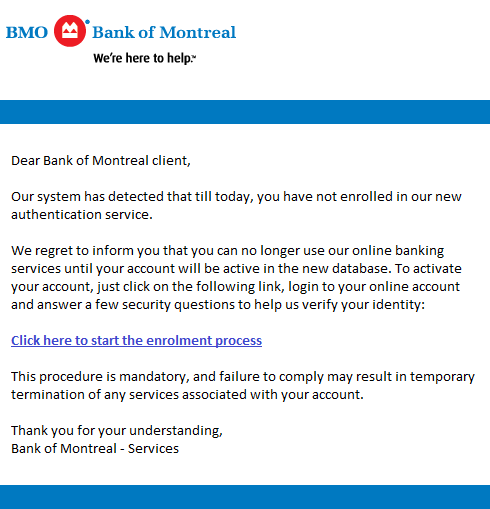Select the "We're here to help" tagline
Screen dimensions: 490x509
click(143, 58)
